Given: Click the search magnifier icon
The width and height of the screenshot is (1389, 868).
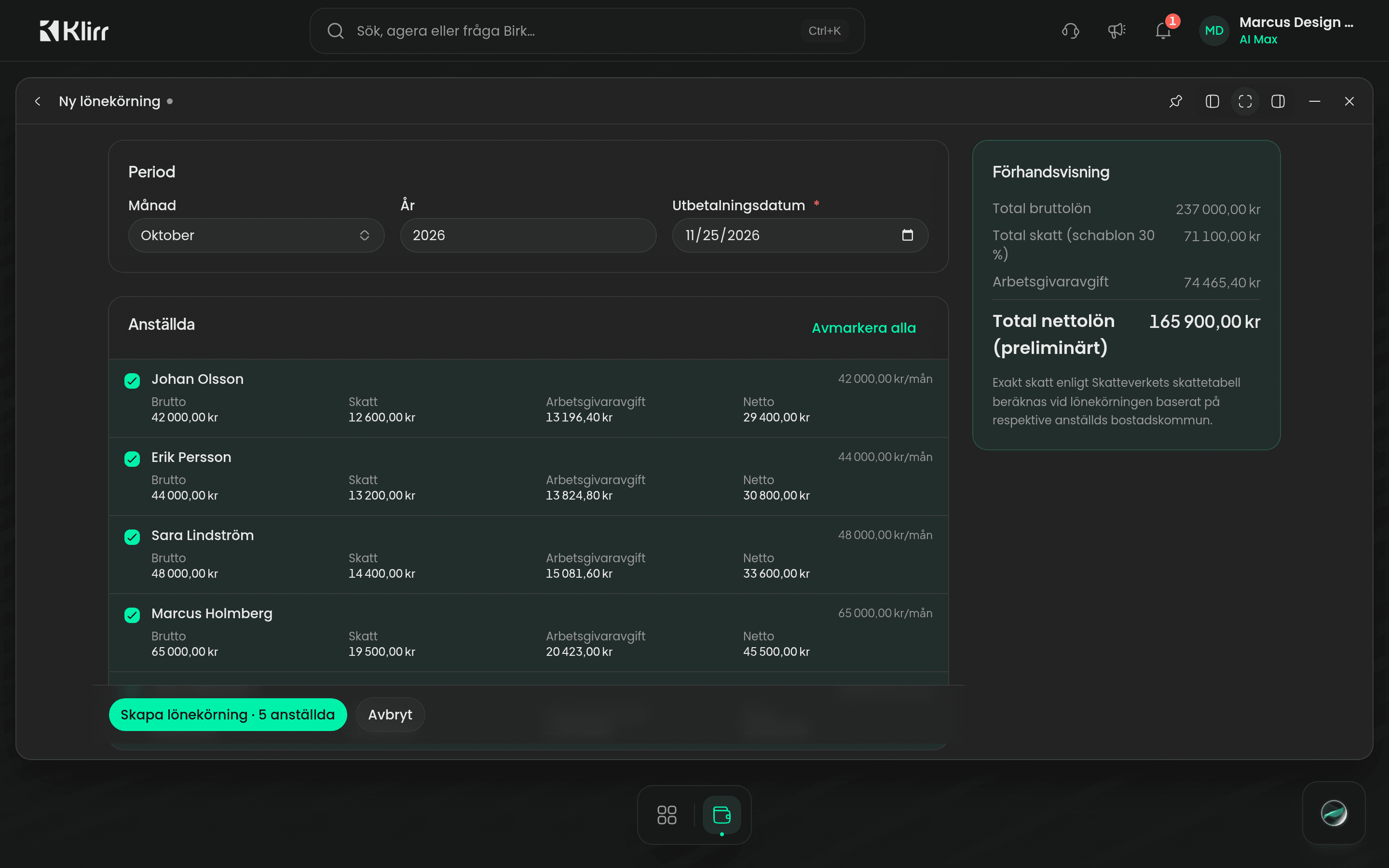Looking at the screenshot, I should tap(336, 31).
